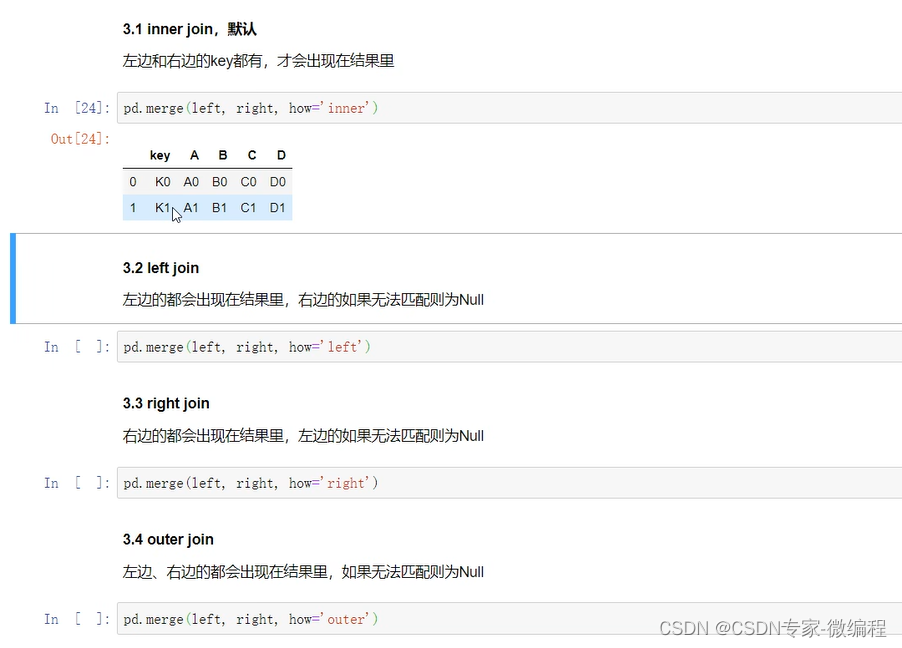902x648 pixels.
Task: Click table cell K1
Action: [x=163, y=208]
